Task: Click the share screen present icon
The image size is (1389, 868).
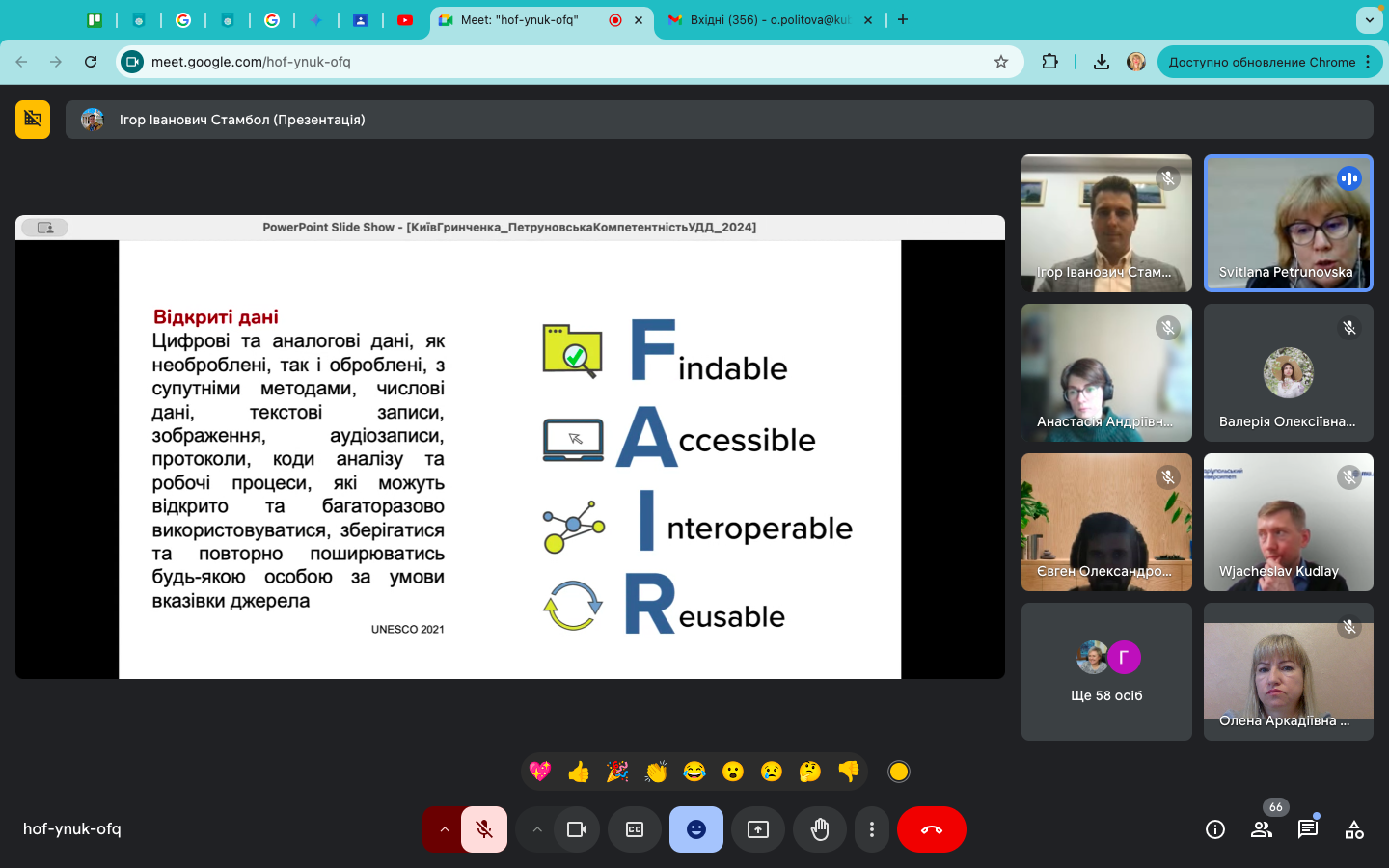Action: 758,829
